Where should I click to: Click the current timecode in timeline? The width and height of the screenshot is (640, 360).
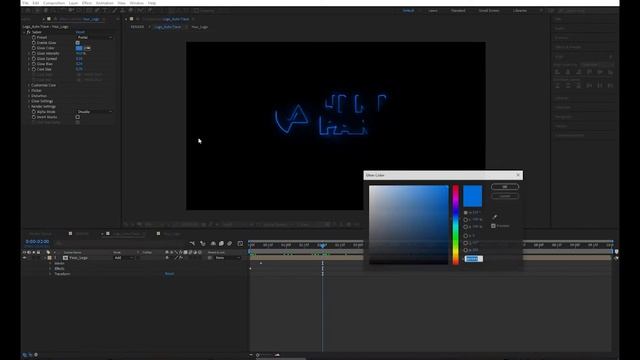[x=37, y=242]
